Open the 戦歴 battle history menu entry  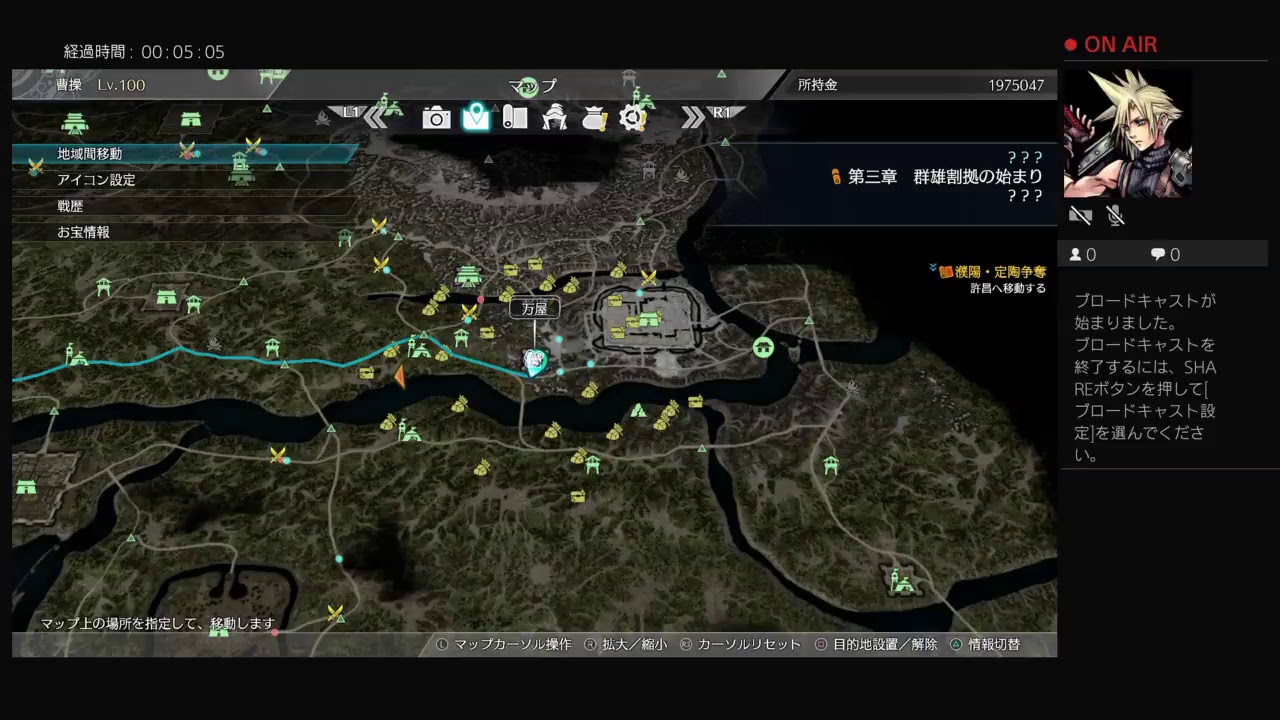[72, 206]
